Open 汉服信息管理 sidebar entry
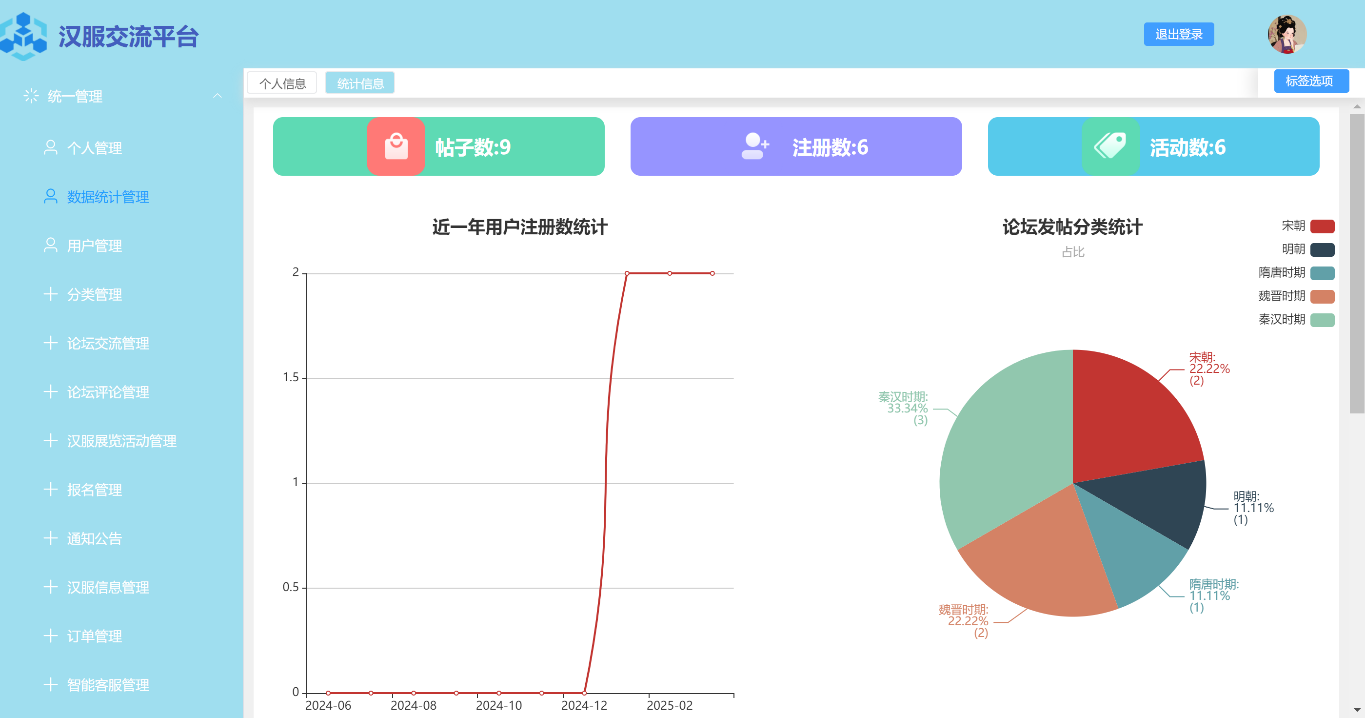The height and width of the screenshot is (718, 1365). point(121,588)
